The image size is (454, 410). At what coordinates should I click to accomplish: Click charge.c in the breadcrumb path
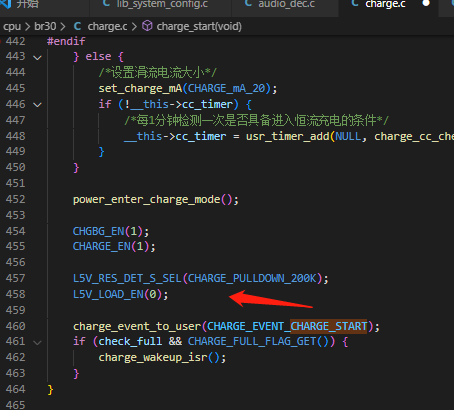click(107, 26)
